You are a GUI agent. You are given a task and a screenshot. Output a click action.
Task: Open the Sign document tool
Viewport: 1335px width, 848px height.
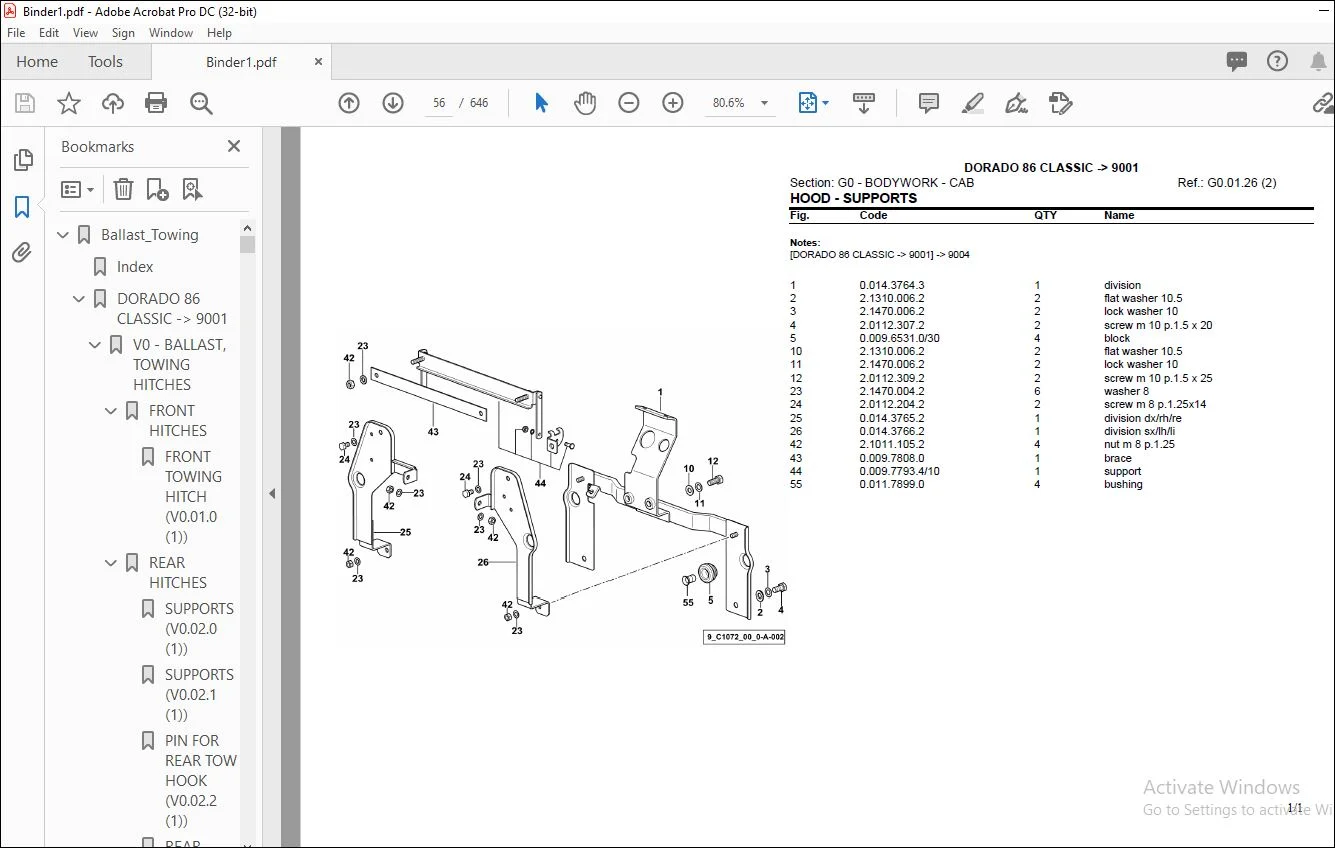tap(1017, 103)
